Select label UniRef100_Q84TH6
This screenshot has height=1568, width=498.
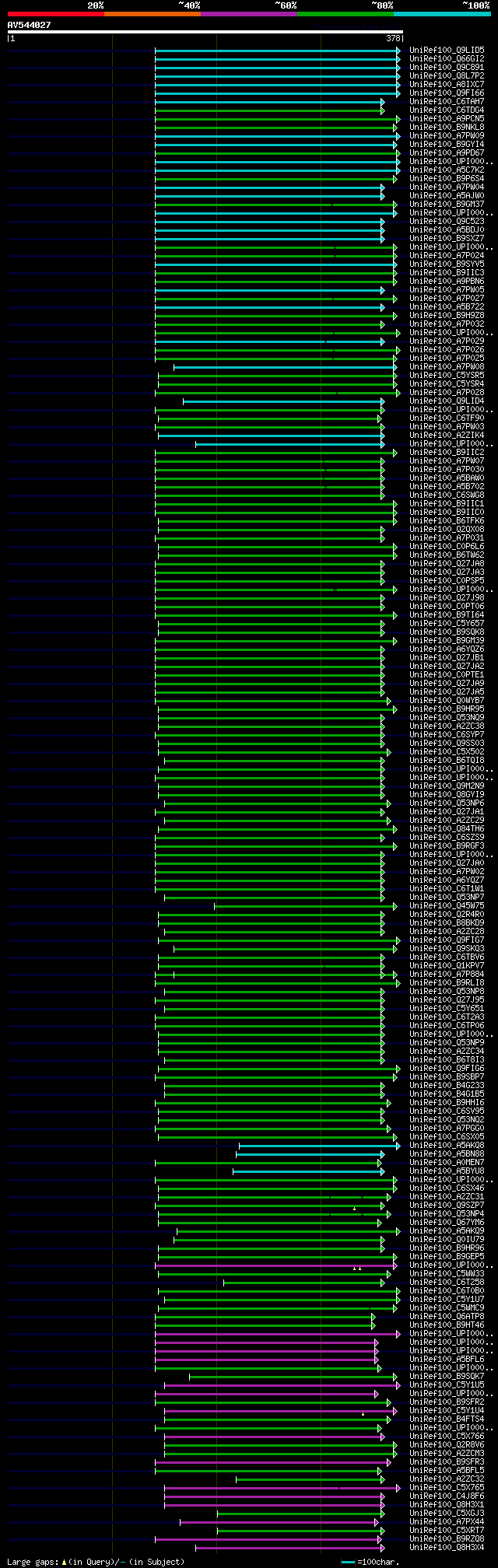447,829
